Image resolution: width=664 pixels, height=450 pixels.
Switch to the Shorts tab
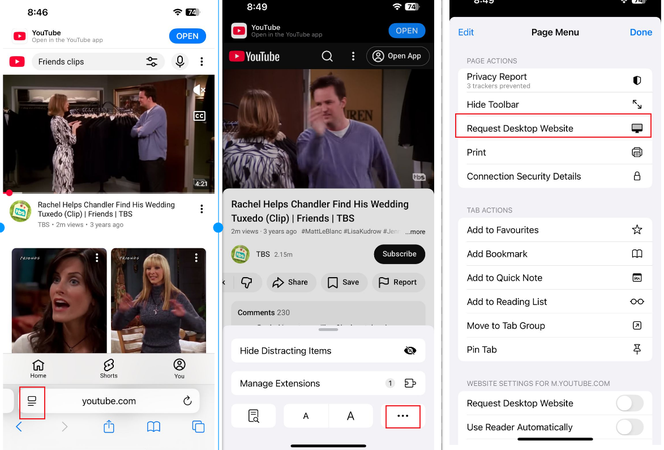109,369
